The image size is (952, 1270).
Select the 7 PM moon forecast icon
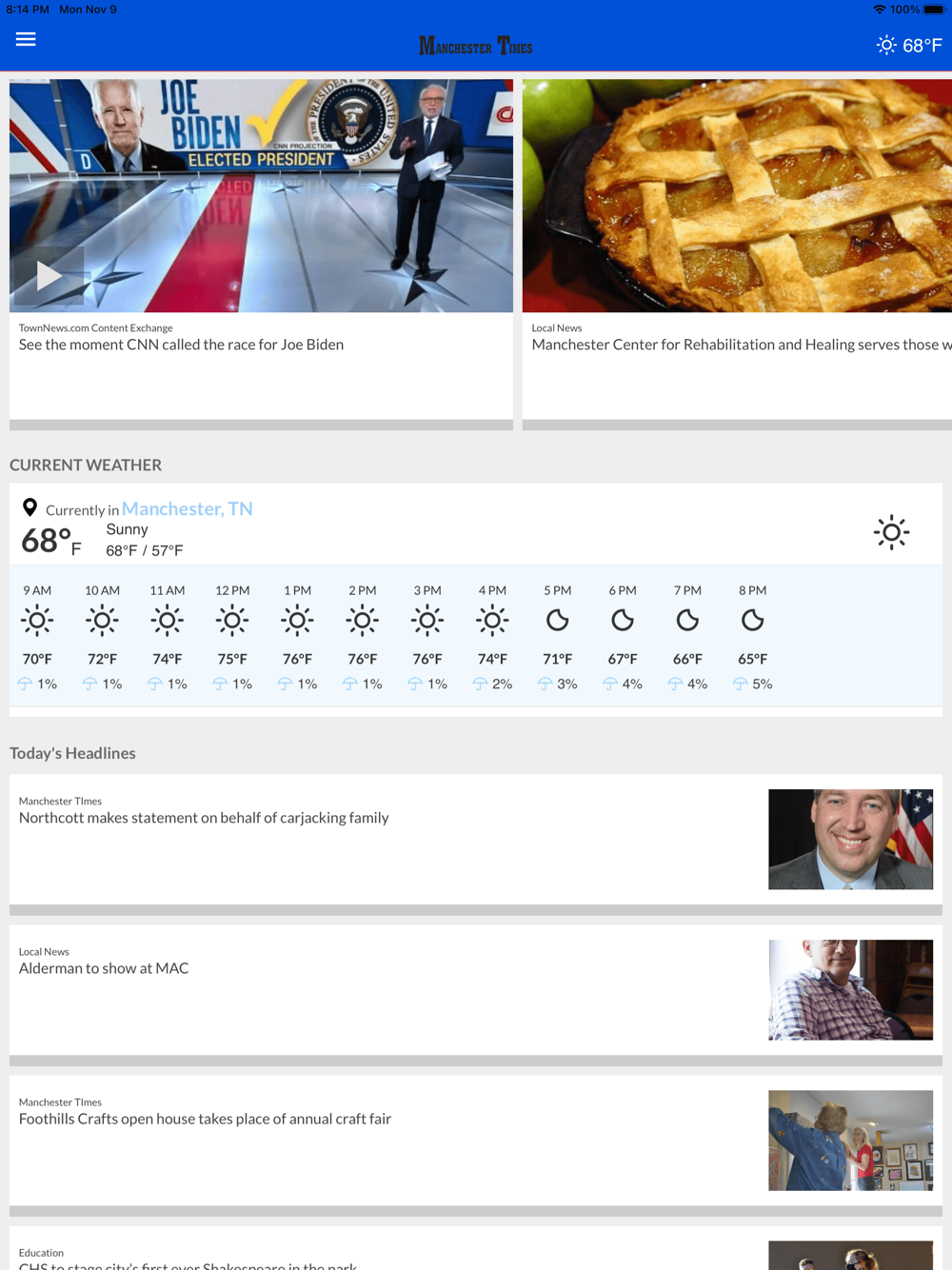687,621
